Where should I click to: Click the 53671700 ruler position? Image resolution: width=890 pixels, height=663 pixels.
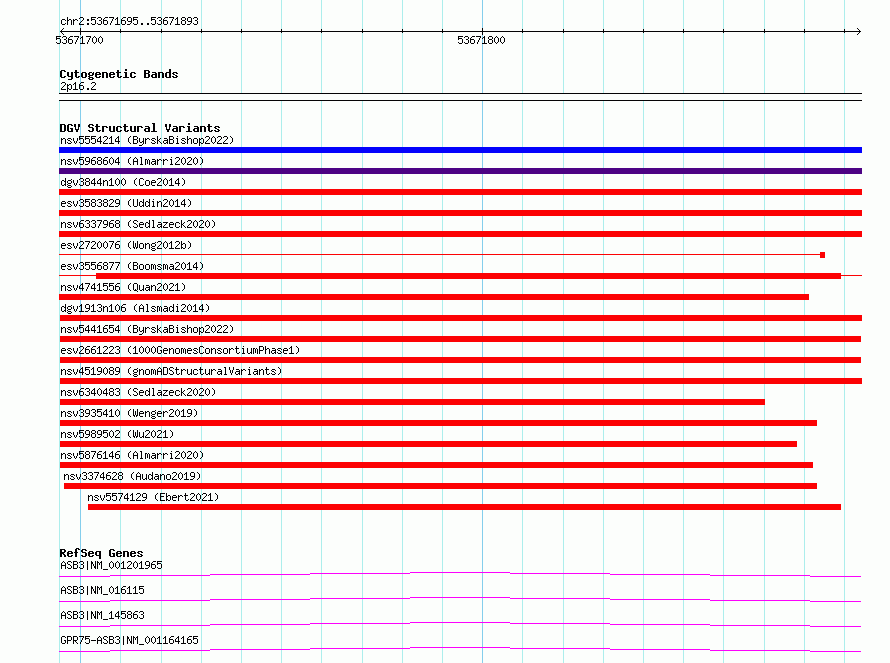tap(79, 40)
